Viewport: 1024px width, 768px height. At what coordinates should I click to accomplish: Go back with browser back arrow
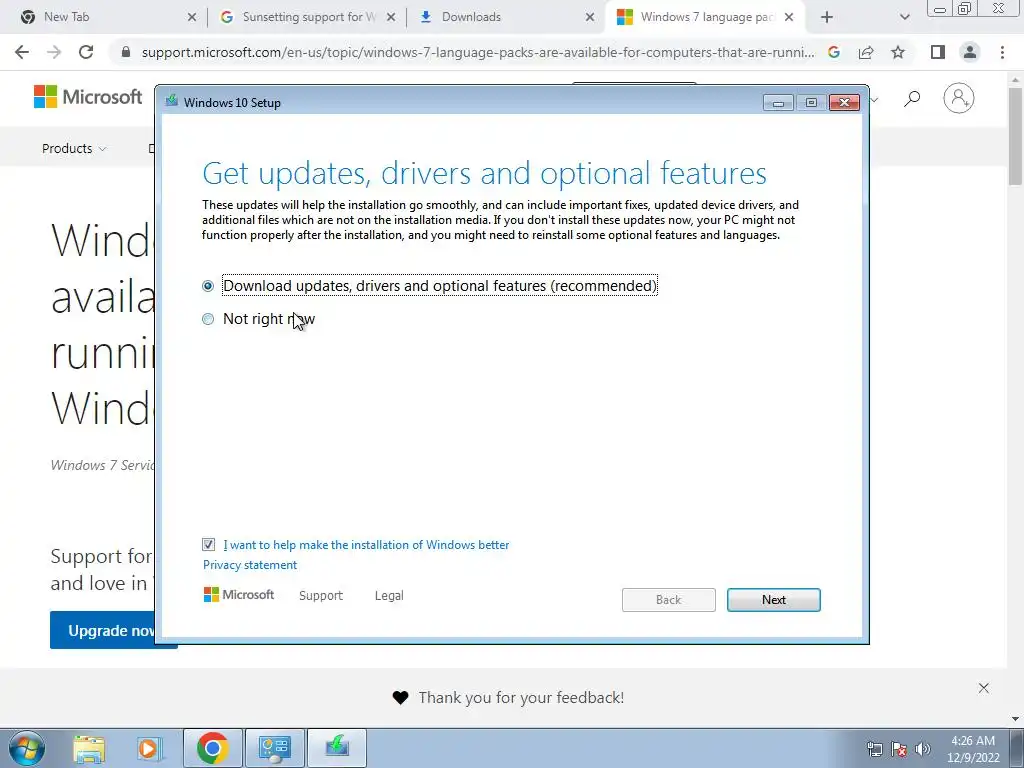point(22,52)
